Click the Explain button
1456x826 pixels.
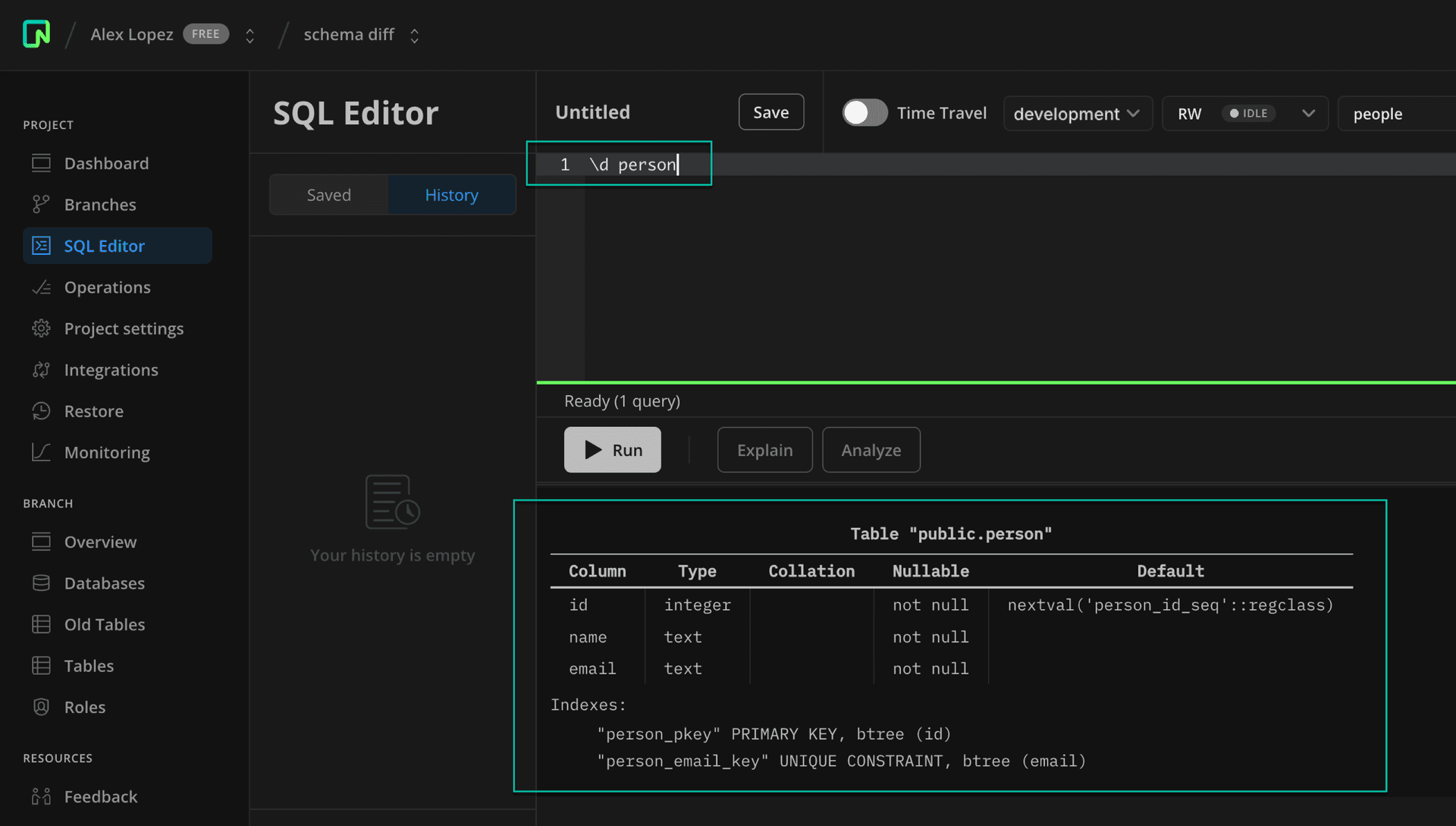(764, 449)
